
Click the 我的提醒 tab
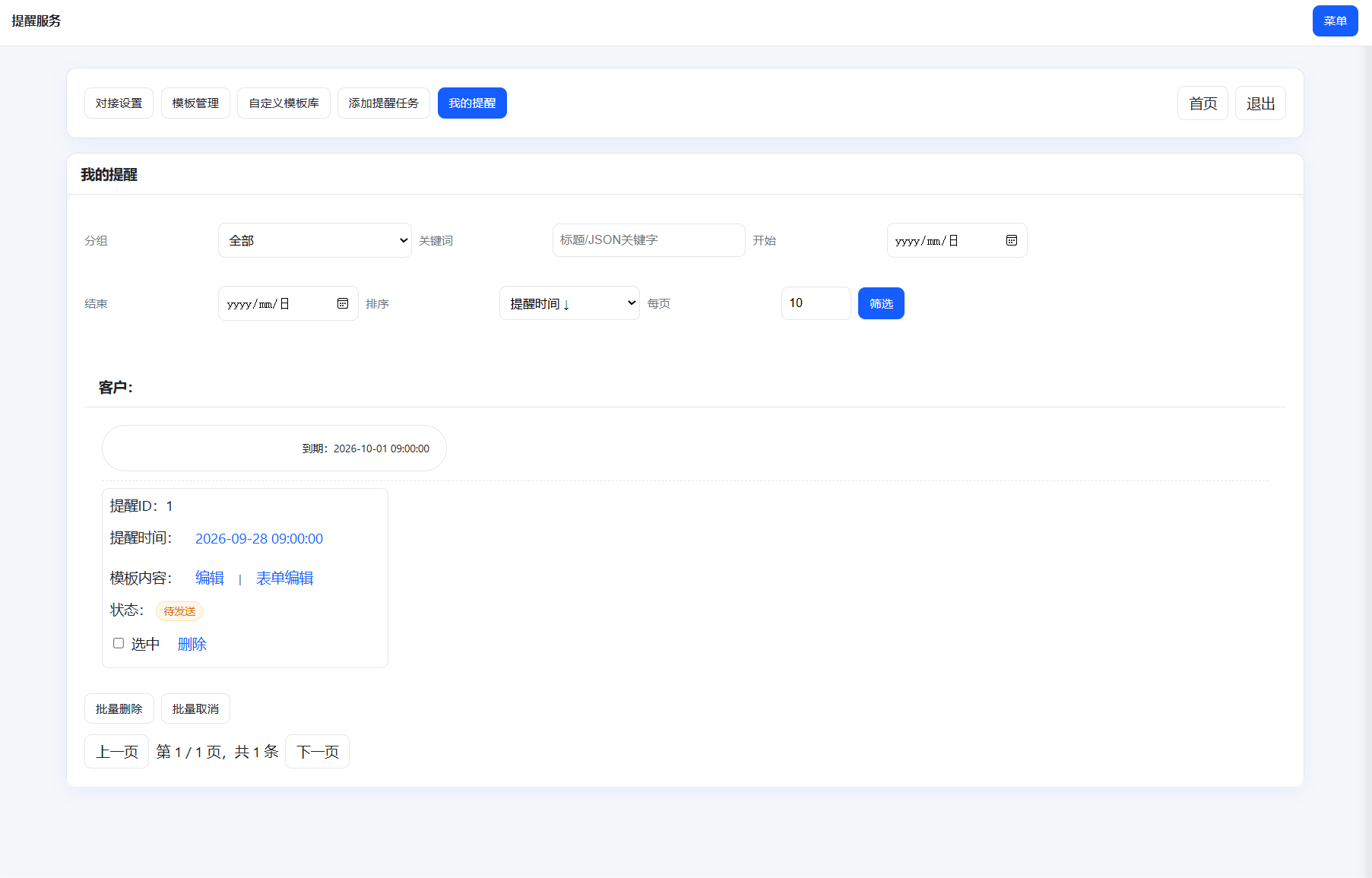point(472,103)
